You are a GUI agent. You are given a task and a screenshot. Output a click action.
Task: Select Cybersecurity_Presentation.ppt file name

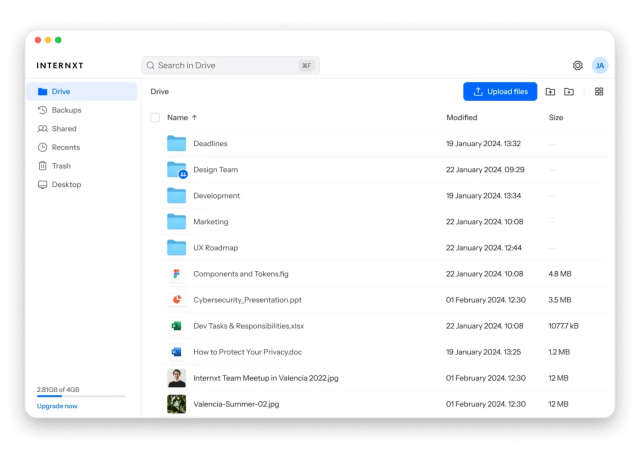pos(247,300)
